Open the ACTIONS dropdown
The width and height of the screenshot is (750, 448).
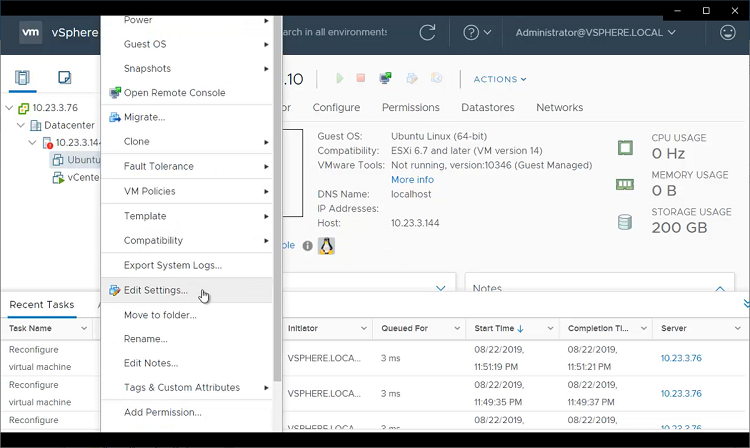500,79
